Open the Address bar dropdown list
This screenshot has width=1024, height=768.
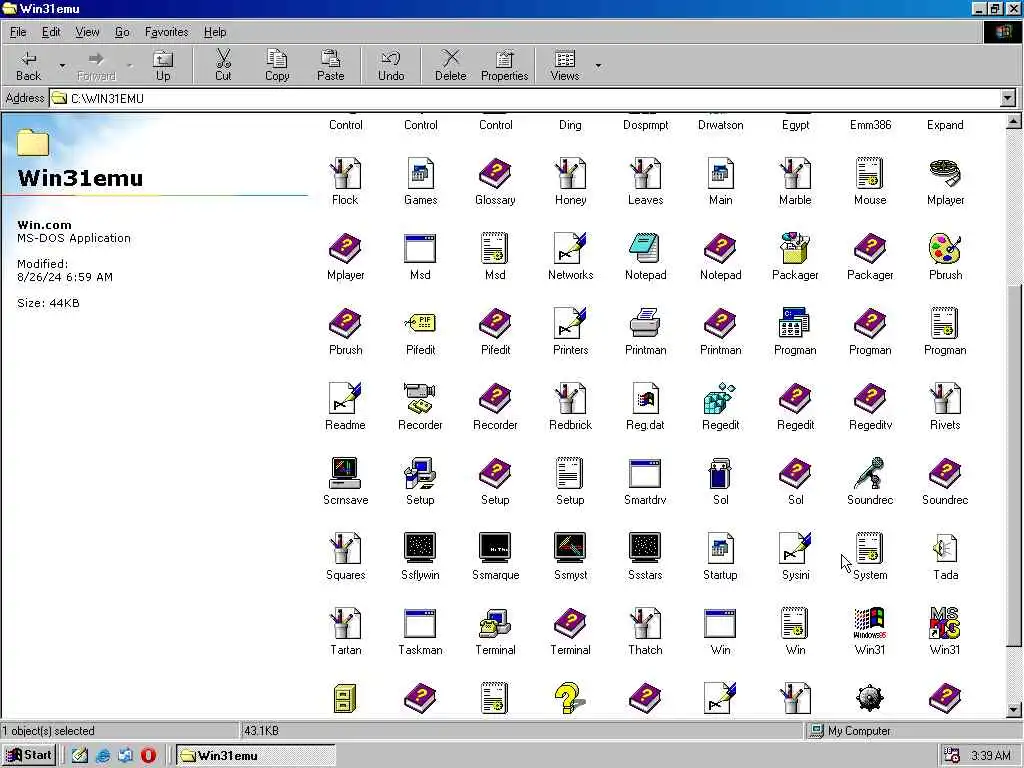1008,99
